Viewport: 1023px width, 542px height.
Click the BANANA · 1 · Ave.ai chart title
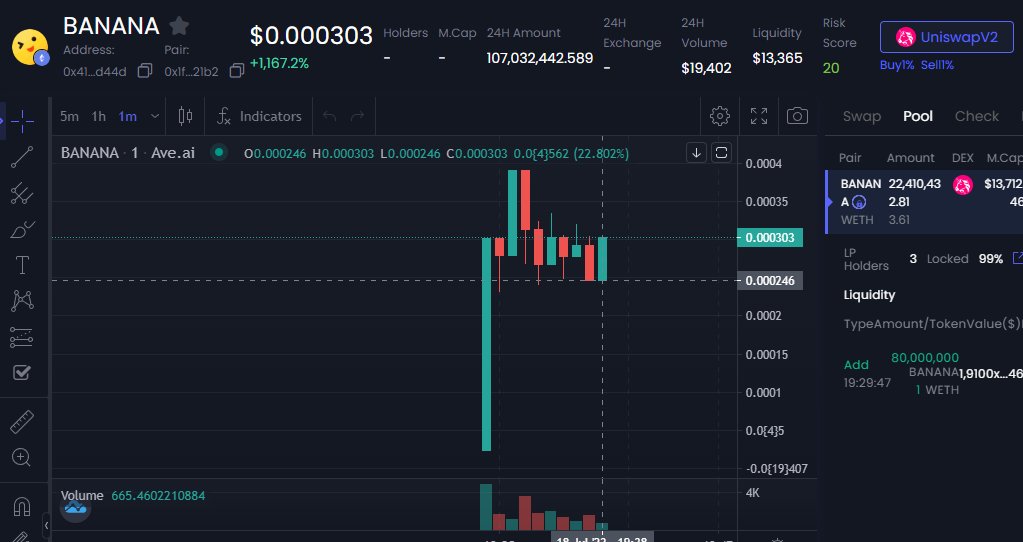[128, 153]
